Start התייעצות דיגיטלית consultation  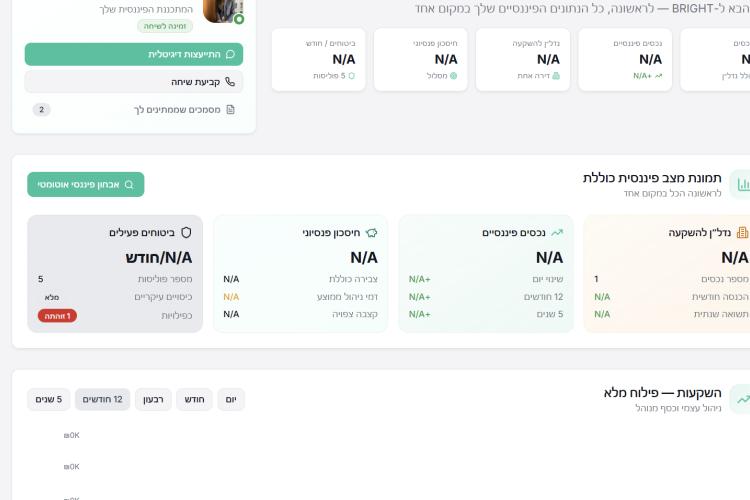point(133,54)
